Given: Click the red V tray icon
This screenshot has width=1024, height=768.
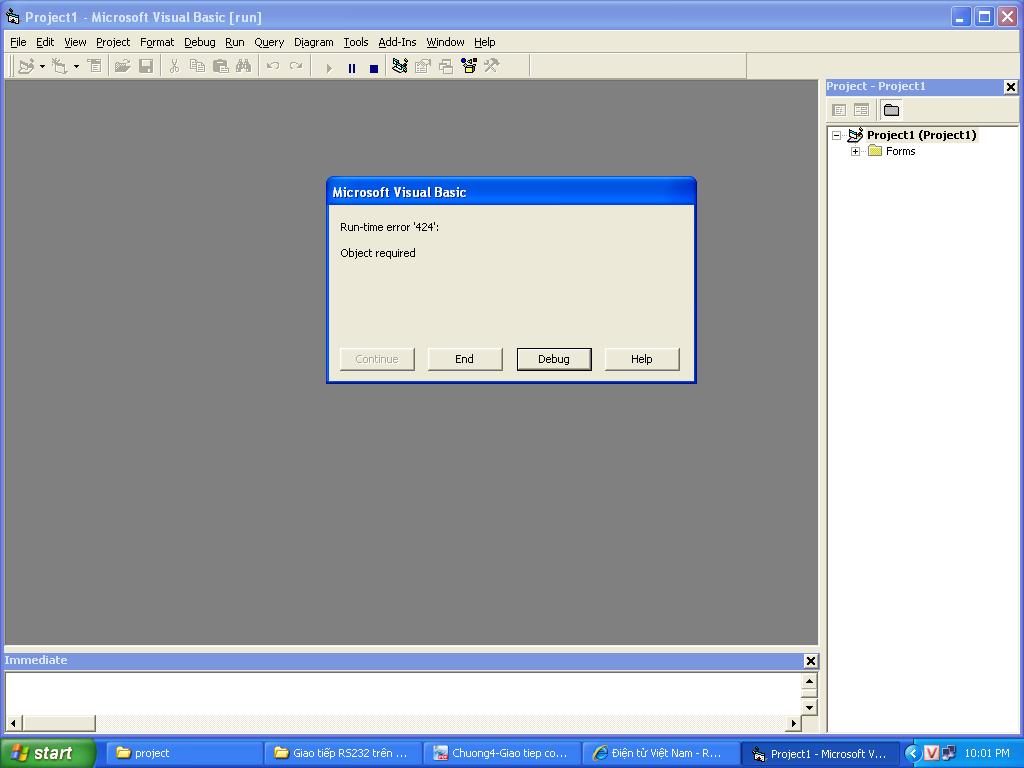Looking at the screenshot, I should coord(931,754).
